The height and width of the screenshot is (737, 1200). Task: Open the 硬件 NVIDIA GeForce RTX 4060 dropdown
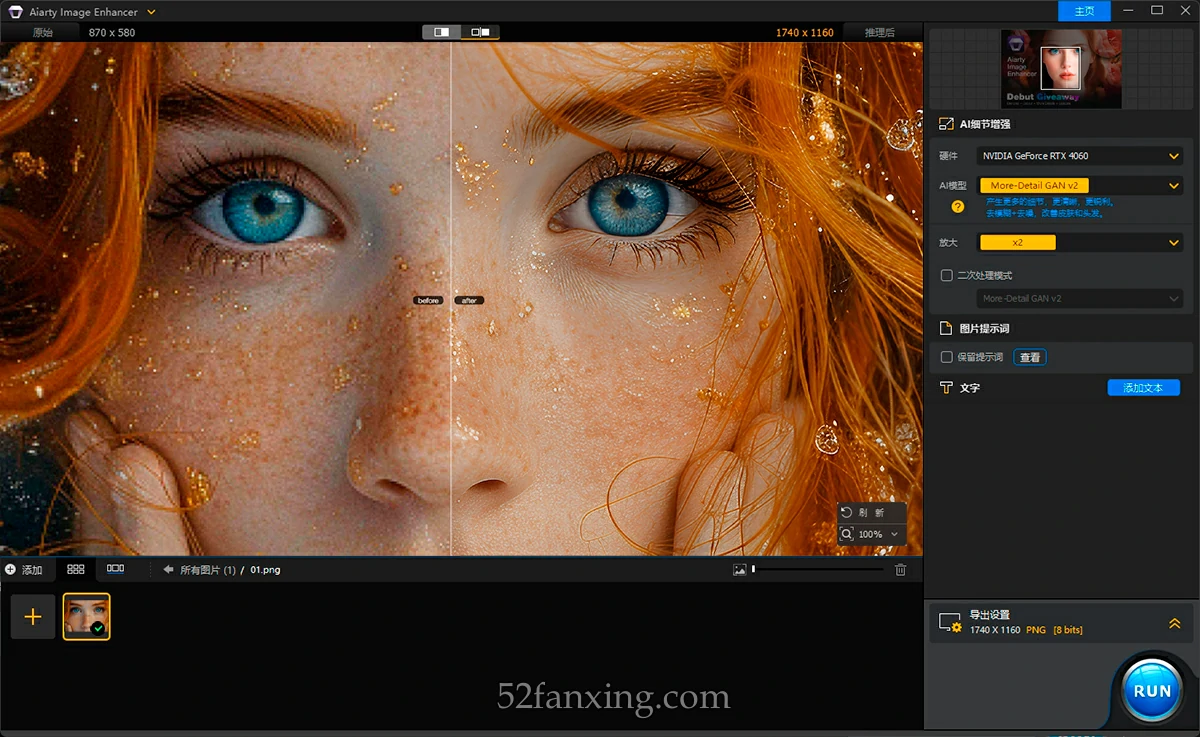click(x=1080, y=156)
